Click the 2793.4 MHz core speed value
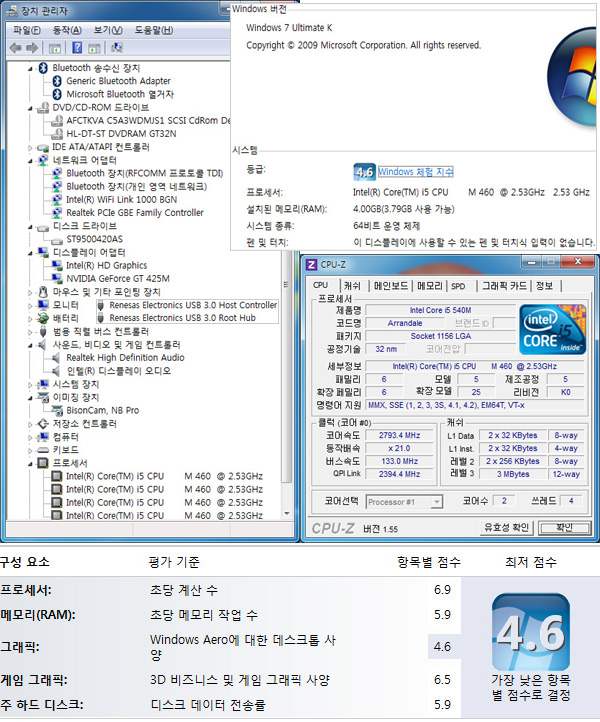The height and width of the screenshot is (722, 600). (x=399, y=435)
